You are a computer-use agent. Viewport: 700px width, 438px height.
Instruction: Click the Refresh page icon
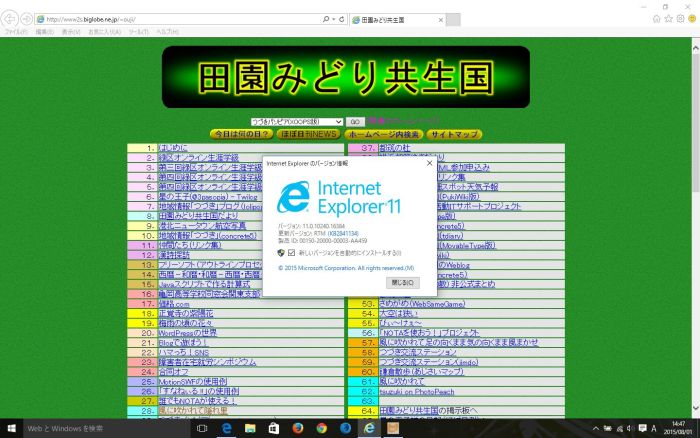[x=340, y=19]
